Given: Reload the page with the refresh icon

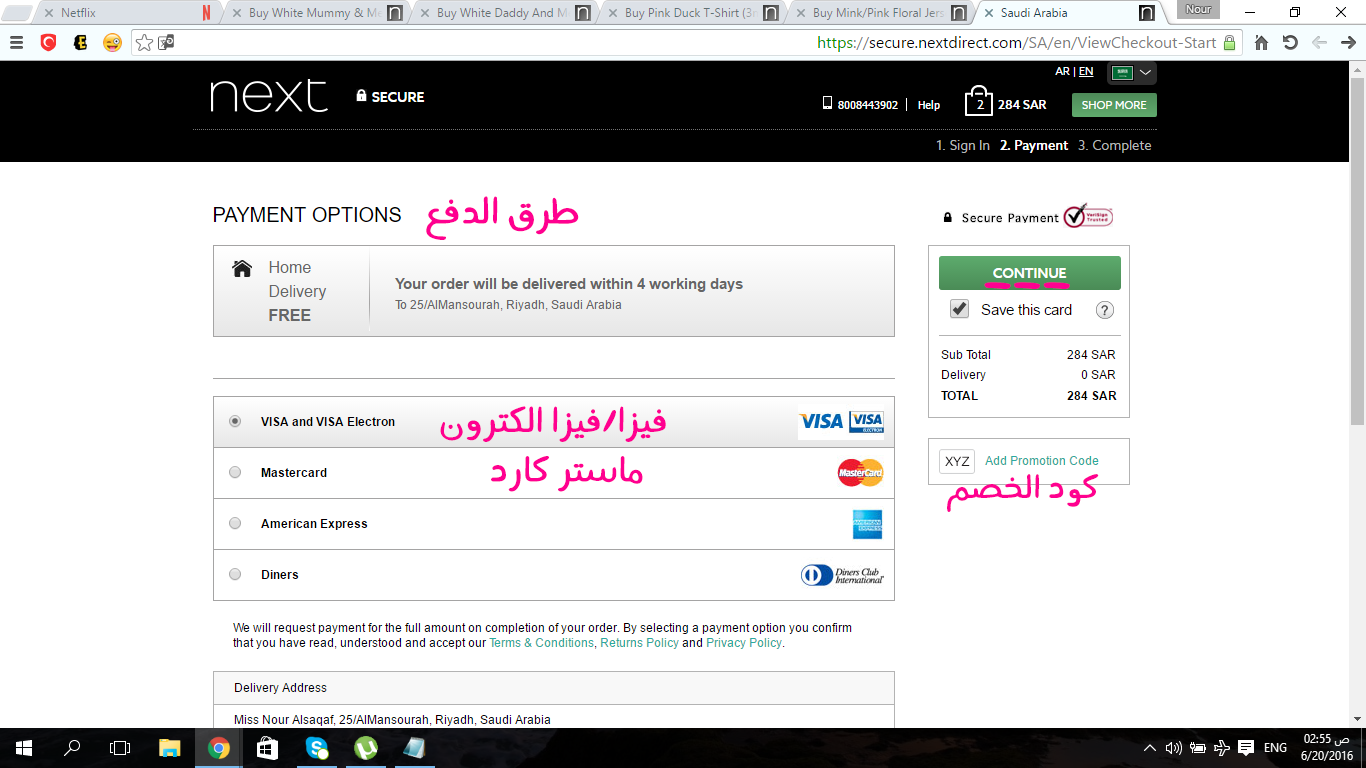Looking at the screenshot, I should coord(1291,43).
